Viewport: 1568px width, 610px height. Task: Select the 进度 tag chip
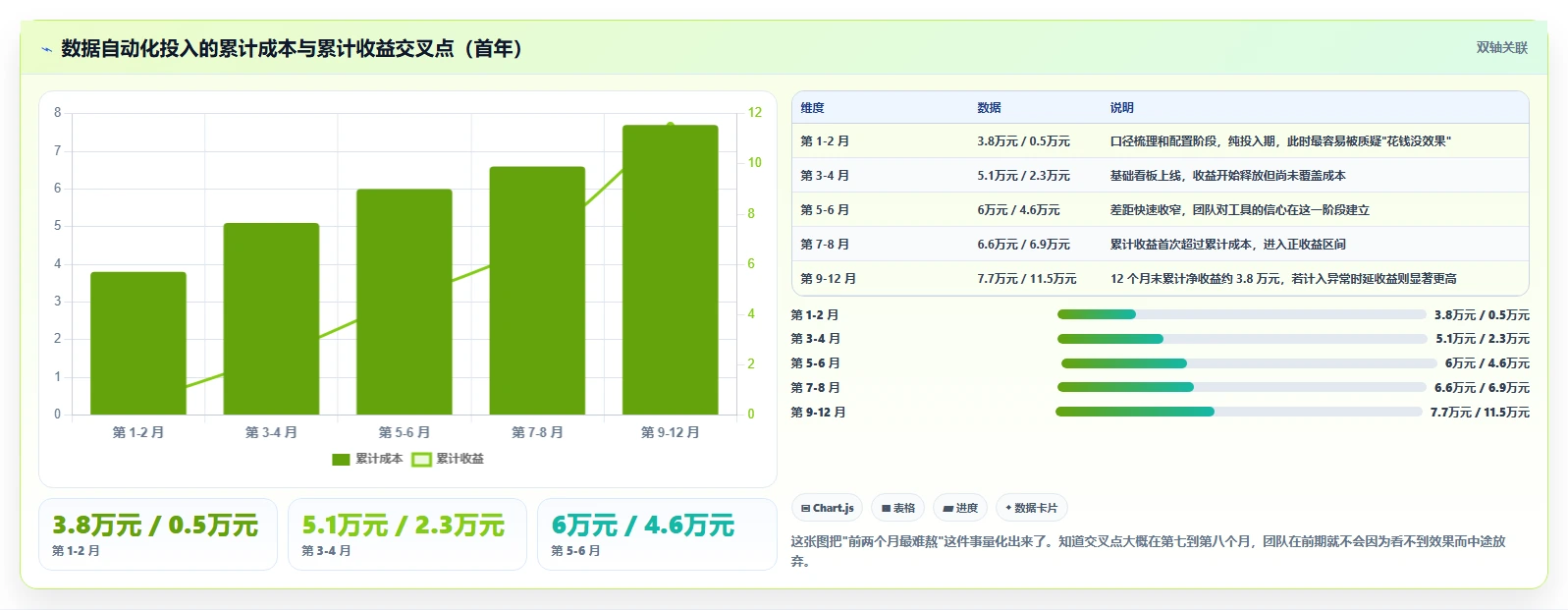(960, 508)
